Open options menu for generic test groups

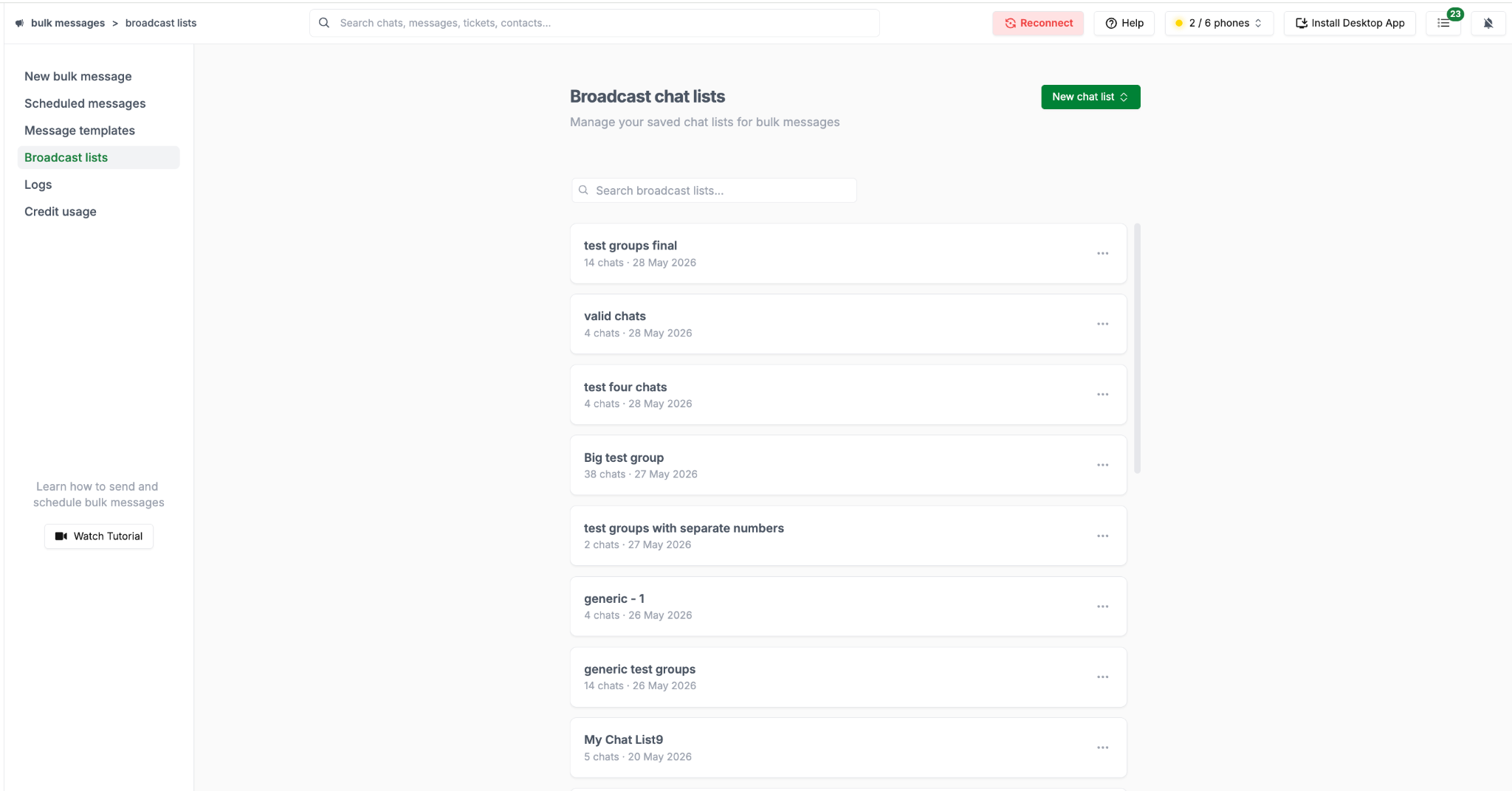pyautogui.click(x=1102, y=677)
